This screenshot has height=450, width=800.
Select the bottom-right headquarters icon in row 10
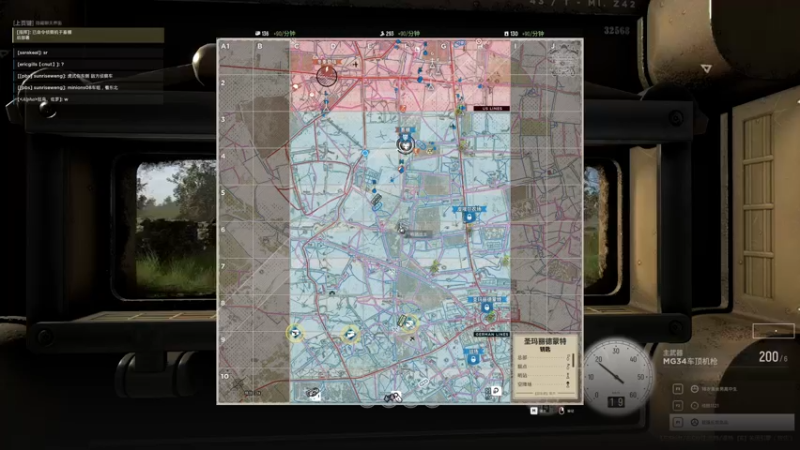(x=495, y=391)
